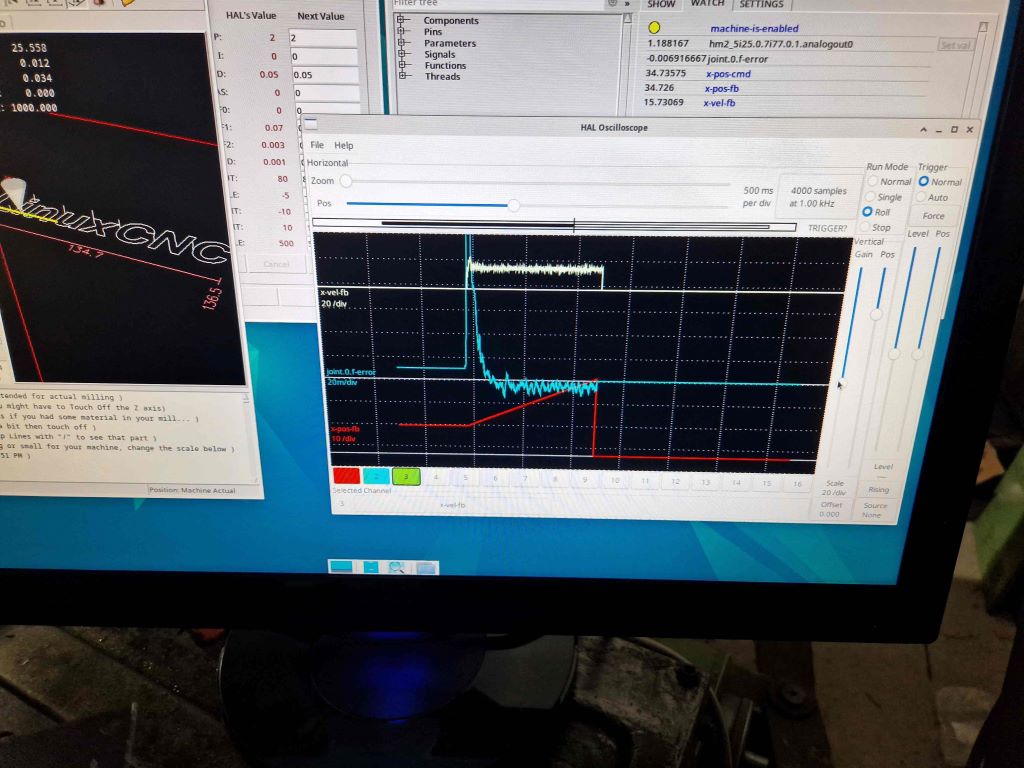
Task: Click the horizontal Pos slider handle
Action: [514, 206]
